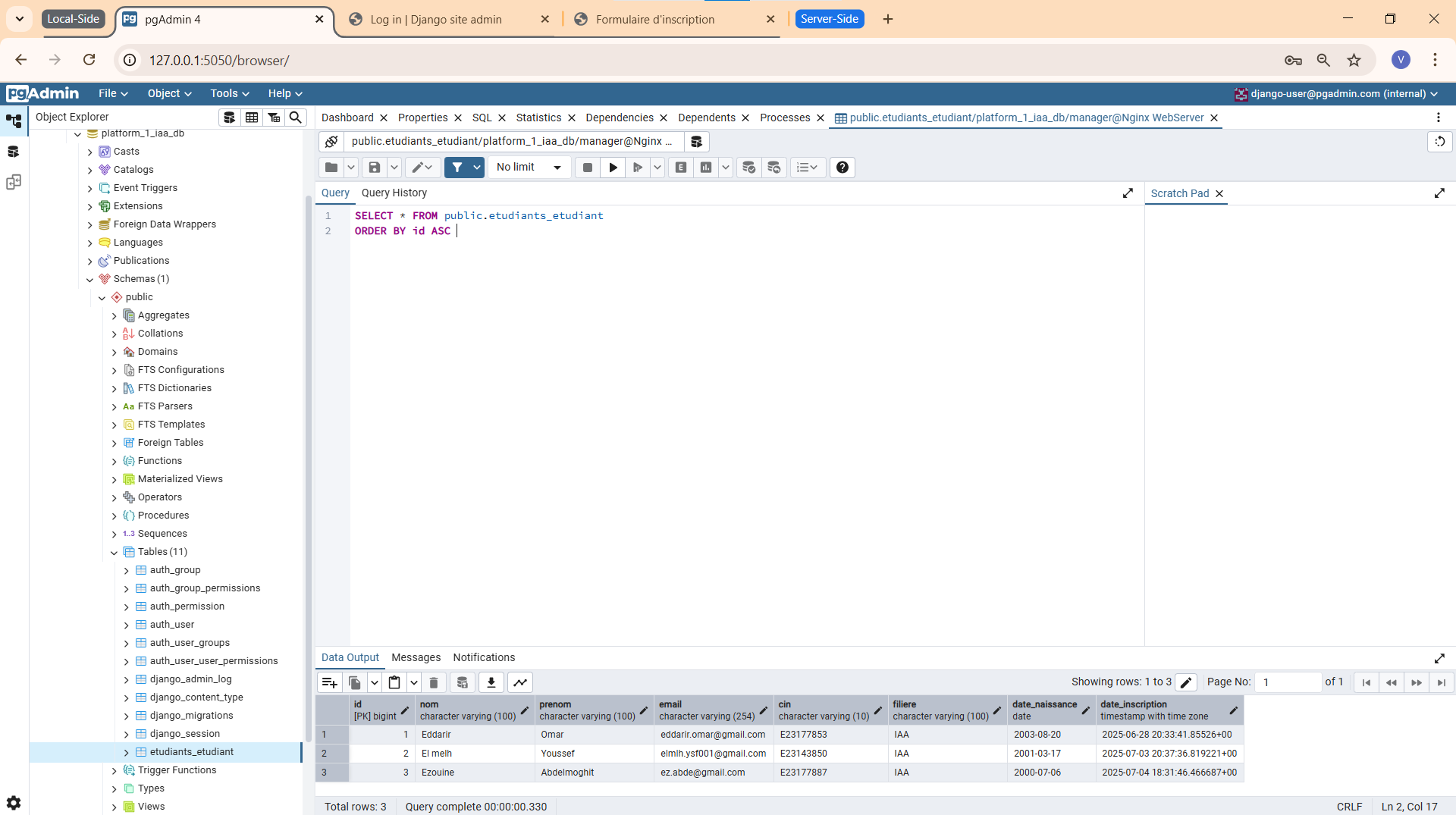The height and width of the screenshot is (815, 1456).
Task: Open the Explain Analyze chart button
Action: [706, 168]
